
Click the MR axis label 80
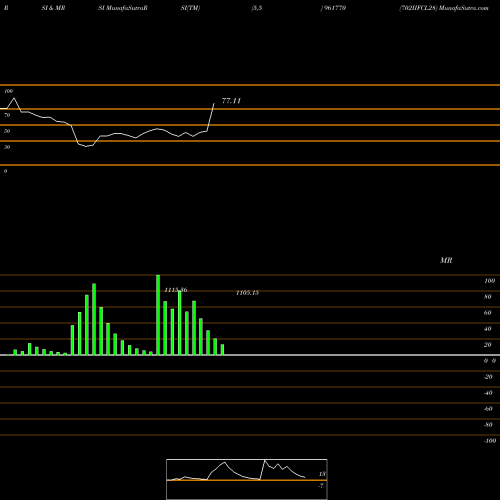tap(488, 297)
